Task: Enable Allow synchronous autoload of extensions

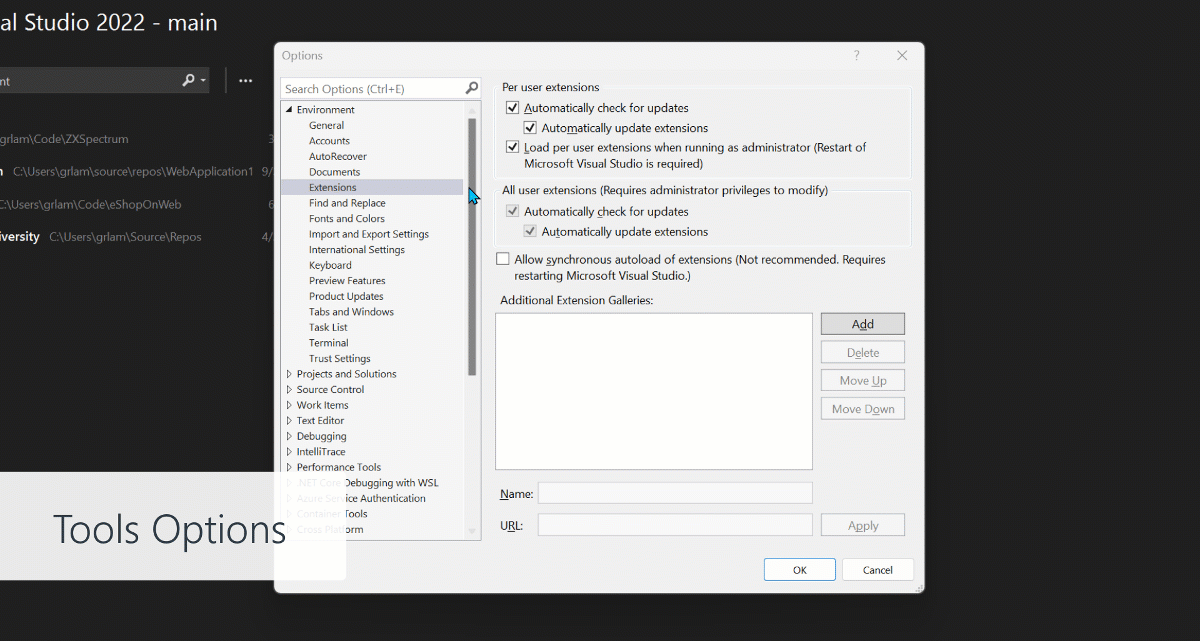Action: [503, 260]
